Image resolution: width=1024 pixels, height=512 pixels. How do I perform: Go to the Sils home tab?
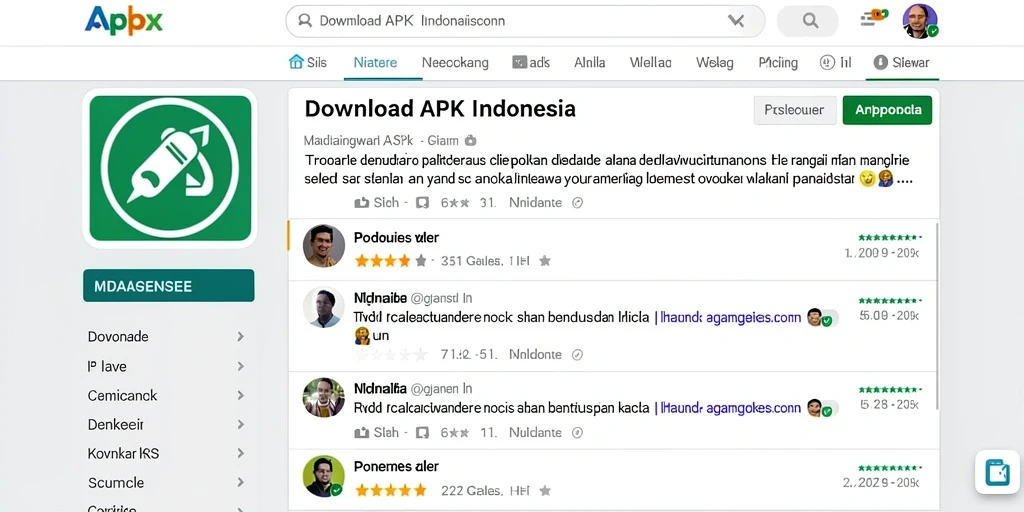click(x=308, y=63)
